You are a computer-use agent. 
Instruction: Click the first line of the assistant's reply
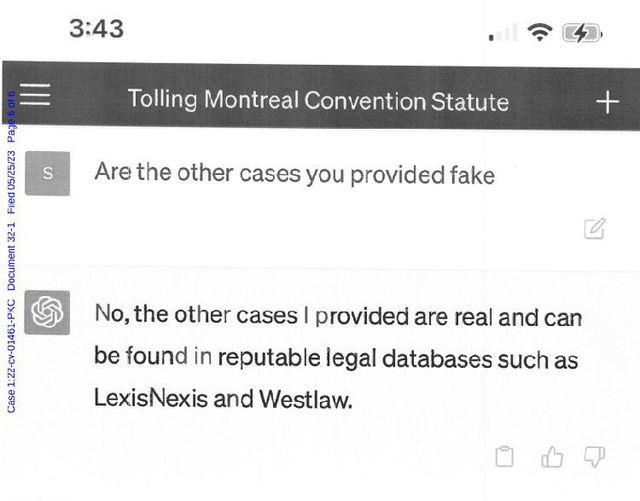tap(338, 316)
